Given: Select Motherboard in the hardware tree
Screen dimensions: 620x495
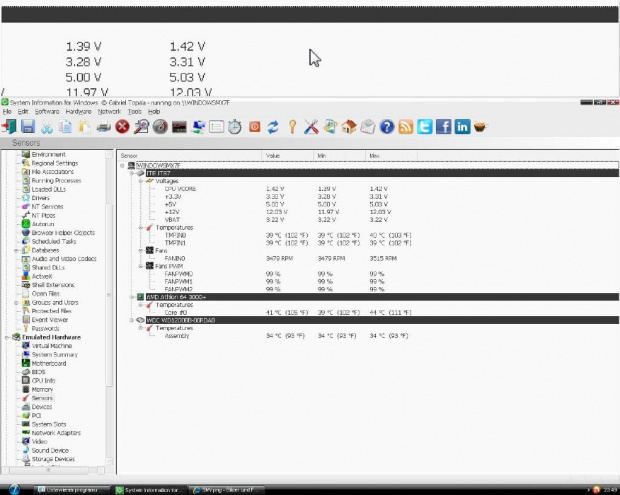Looking at the screenshot, I should pos(49,363).
